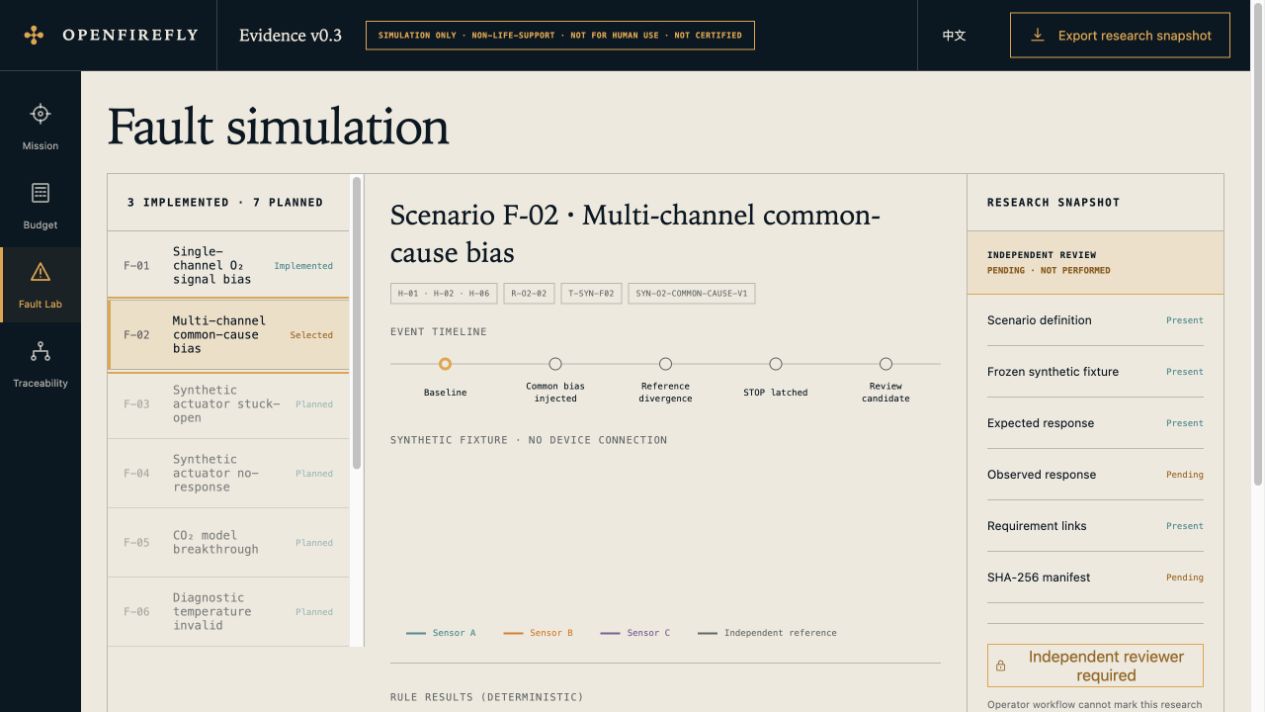The width and height of the screenshot is (1265, 712).
Task: Click the scenario list scrollbar
Action: click(357, 324)
